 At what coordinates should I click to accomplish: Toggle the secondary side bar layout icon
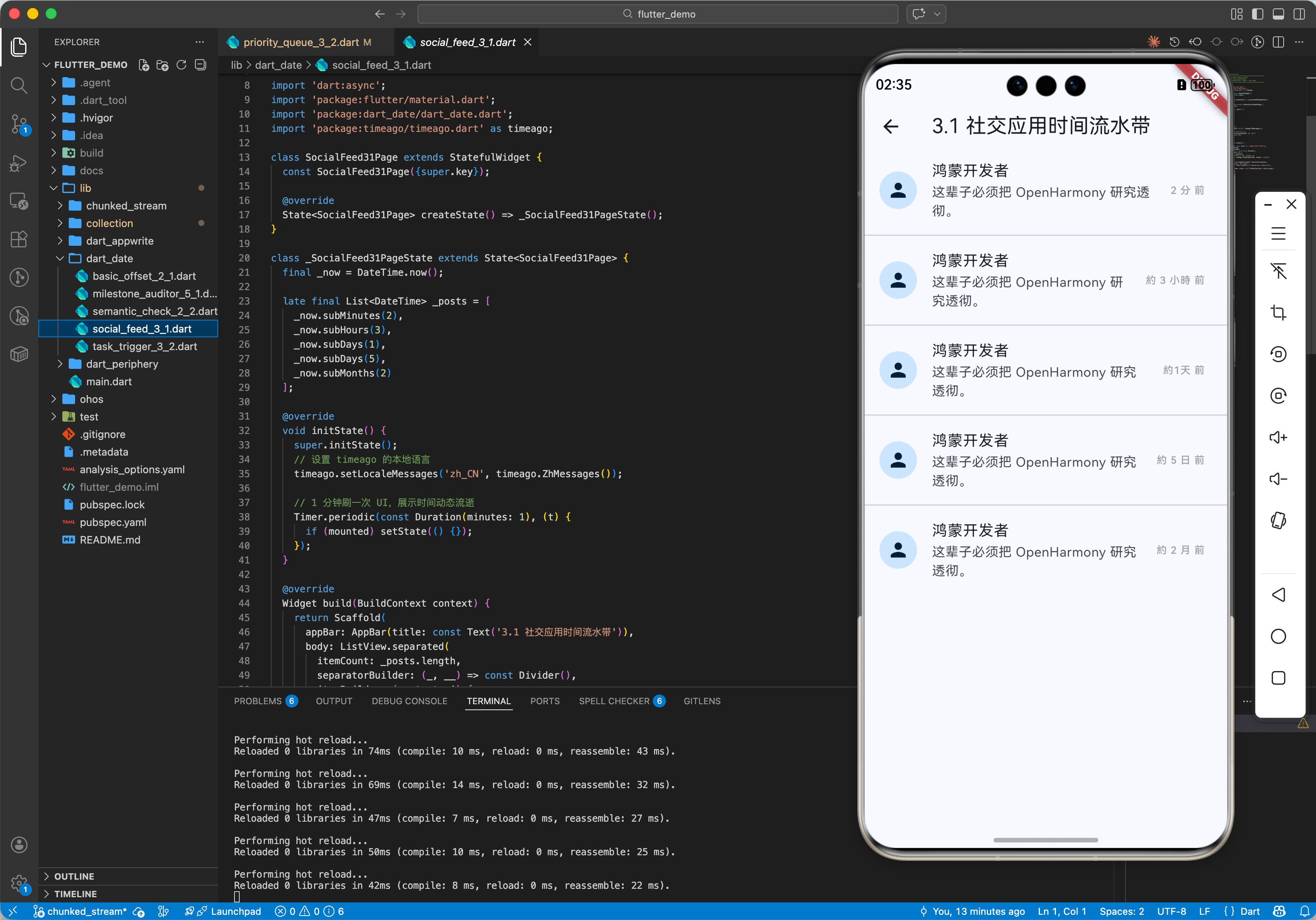1299,14
